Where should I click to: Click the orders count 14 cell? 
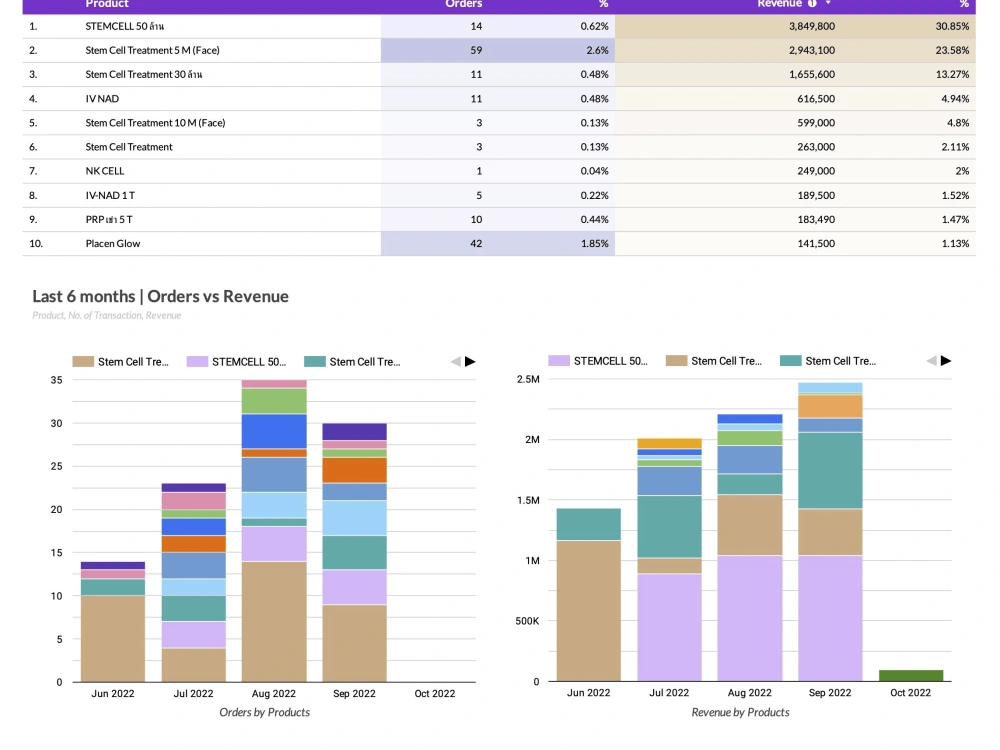tap(476, 26)
